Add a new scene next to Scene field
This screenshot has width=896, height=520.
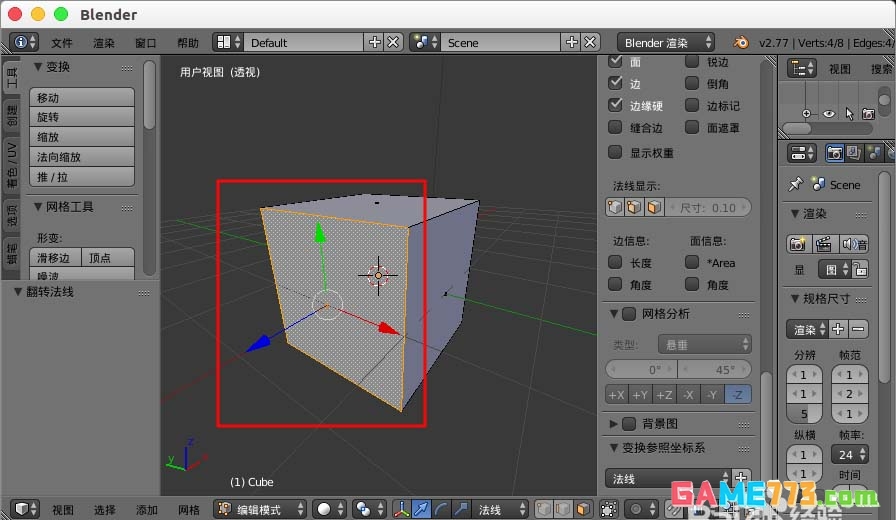tap(571, 42)
